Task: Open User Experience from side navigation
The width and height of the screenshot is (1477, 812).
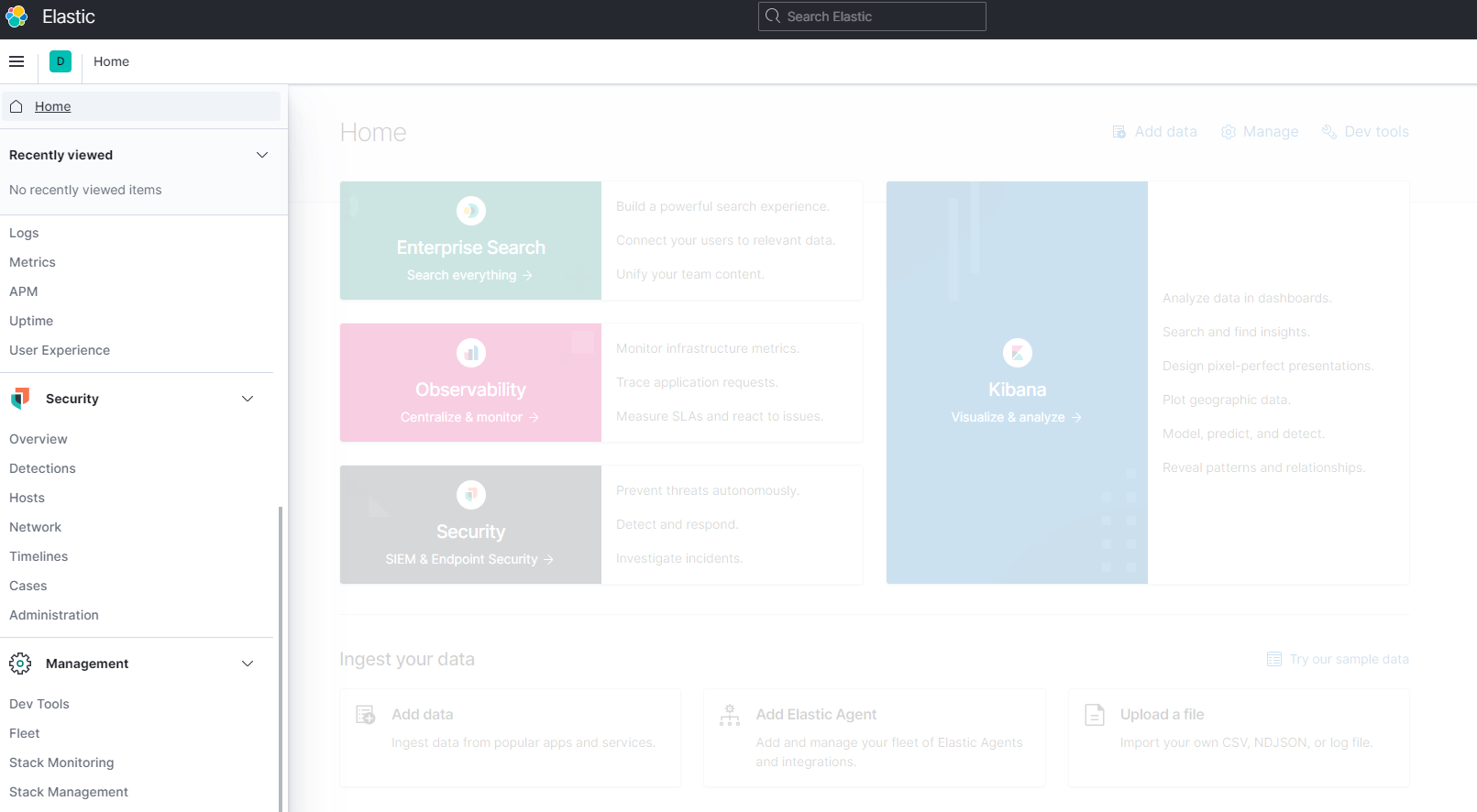Action: coord(60,350)
